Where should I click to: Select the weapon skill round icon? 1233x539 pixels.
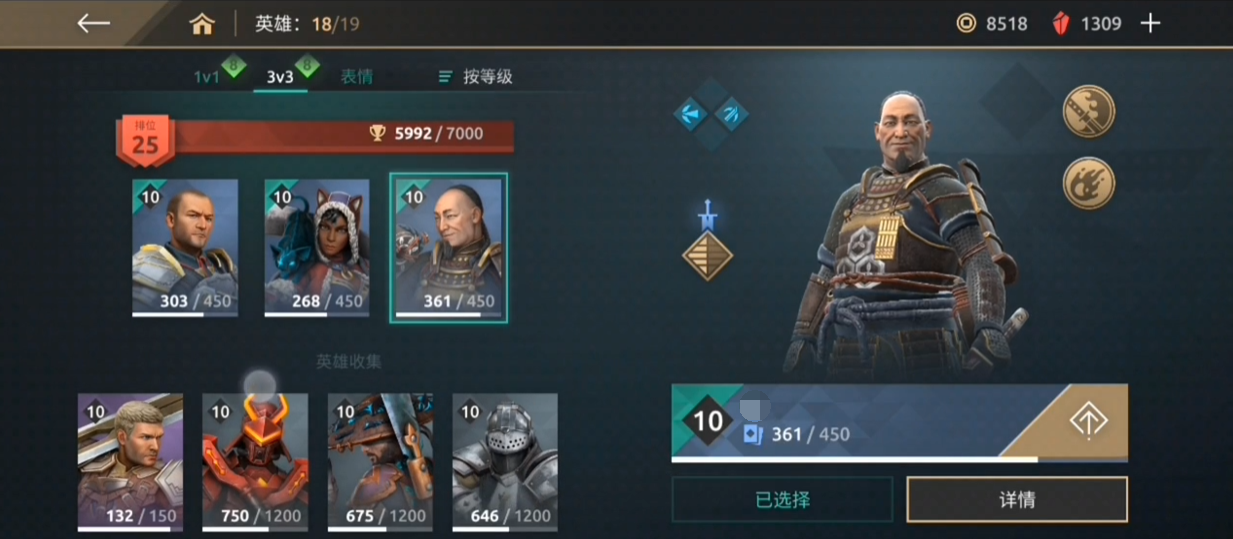click(x=1088, y=111)
